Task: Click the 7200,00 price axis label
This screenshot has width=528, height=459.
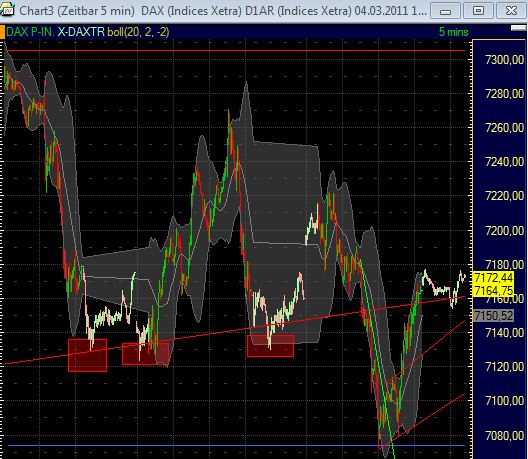Action: 504,231
